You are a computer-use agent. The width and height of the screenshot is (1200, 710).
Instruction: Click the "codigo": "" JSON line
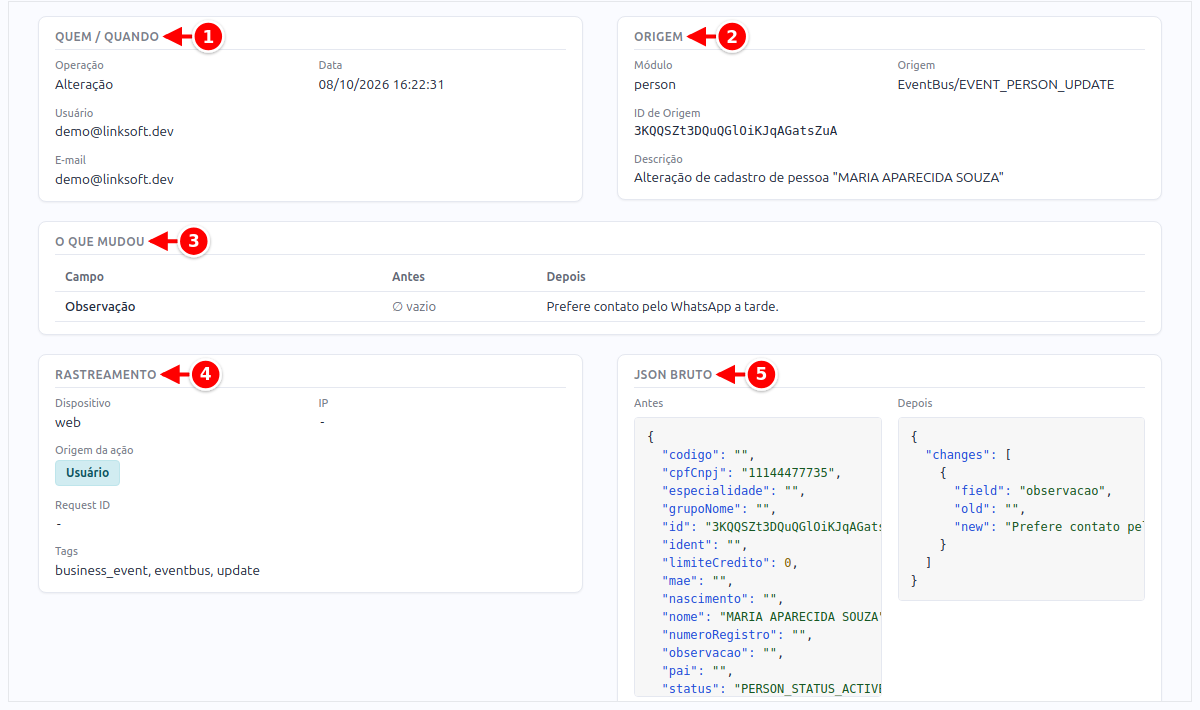click(708, 455)
